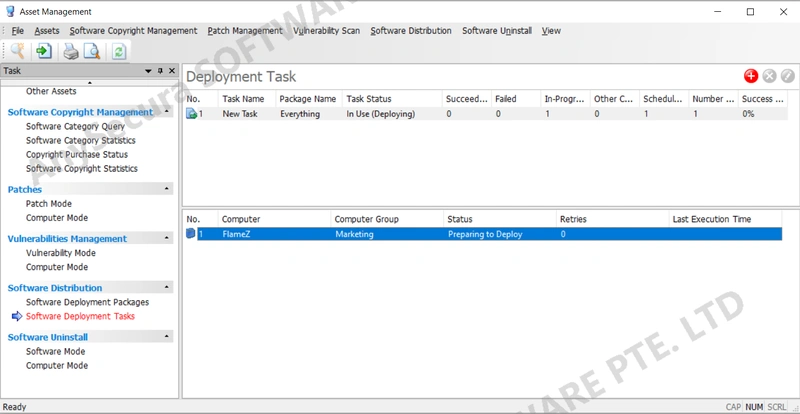Click the blue arrow beside Software Deployment Tasks
The image size is (800, 414).
point(17,316)
